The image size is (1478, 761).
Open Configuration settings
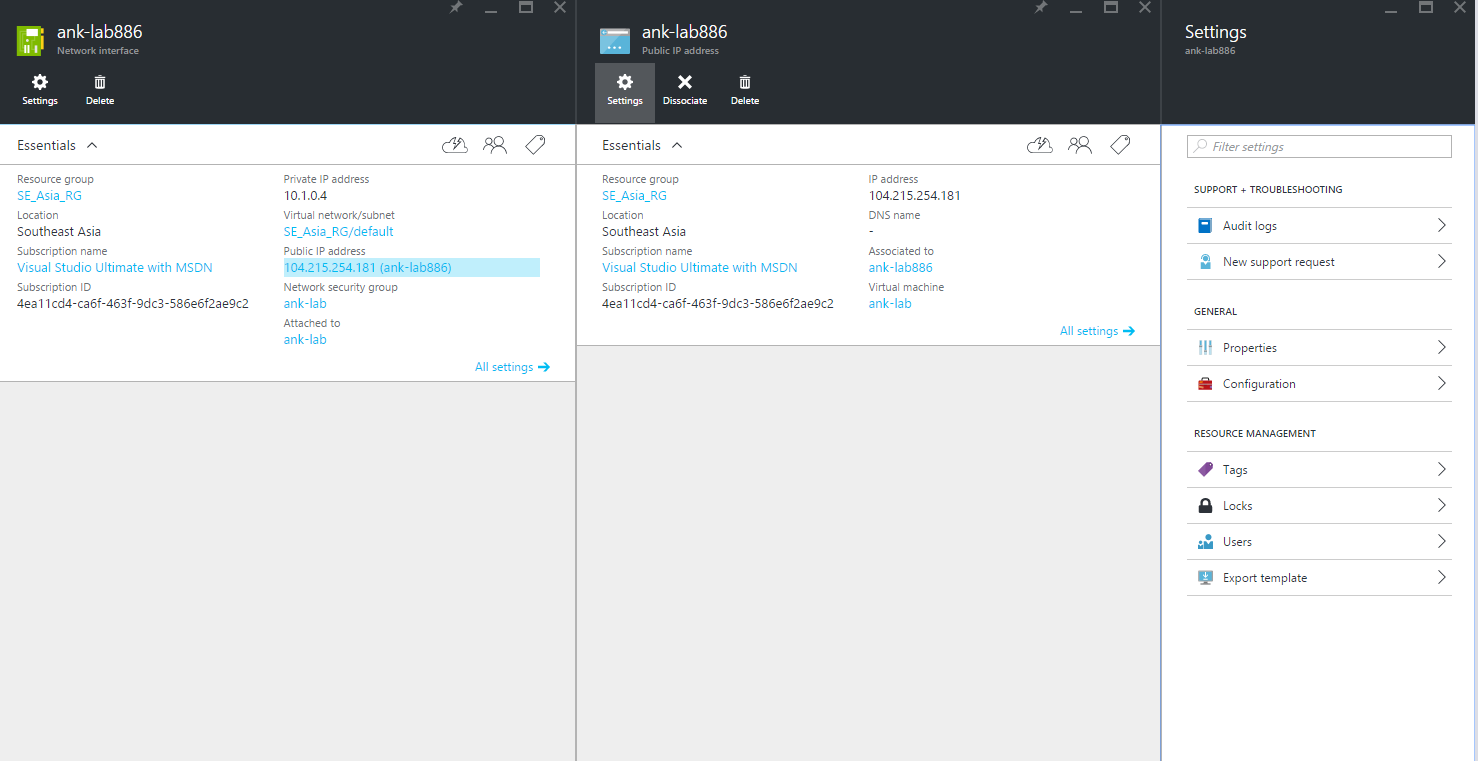(1319, 384)
